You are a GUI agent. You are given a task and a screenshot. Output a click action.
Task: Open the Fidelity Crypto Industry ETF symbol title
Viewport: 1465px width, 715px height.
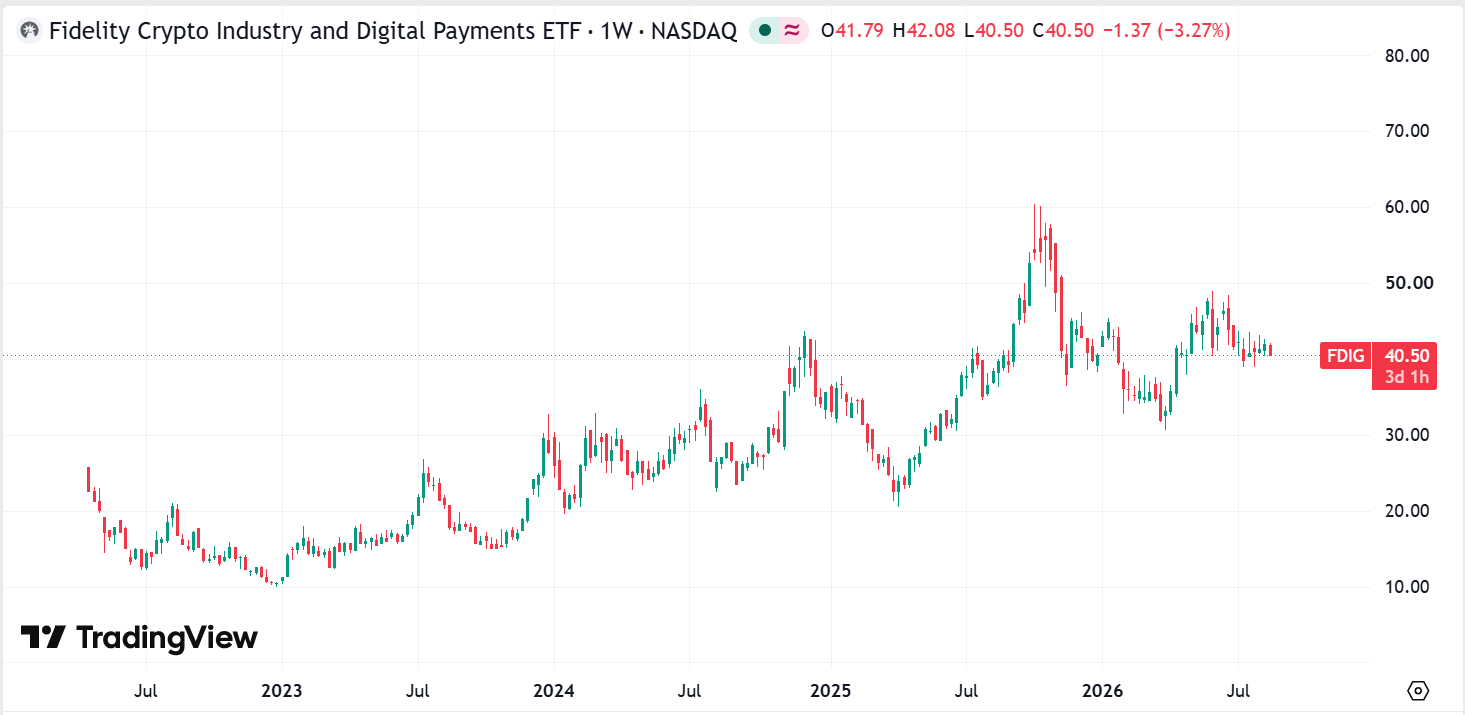click(393, 31)
